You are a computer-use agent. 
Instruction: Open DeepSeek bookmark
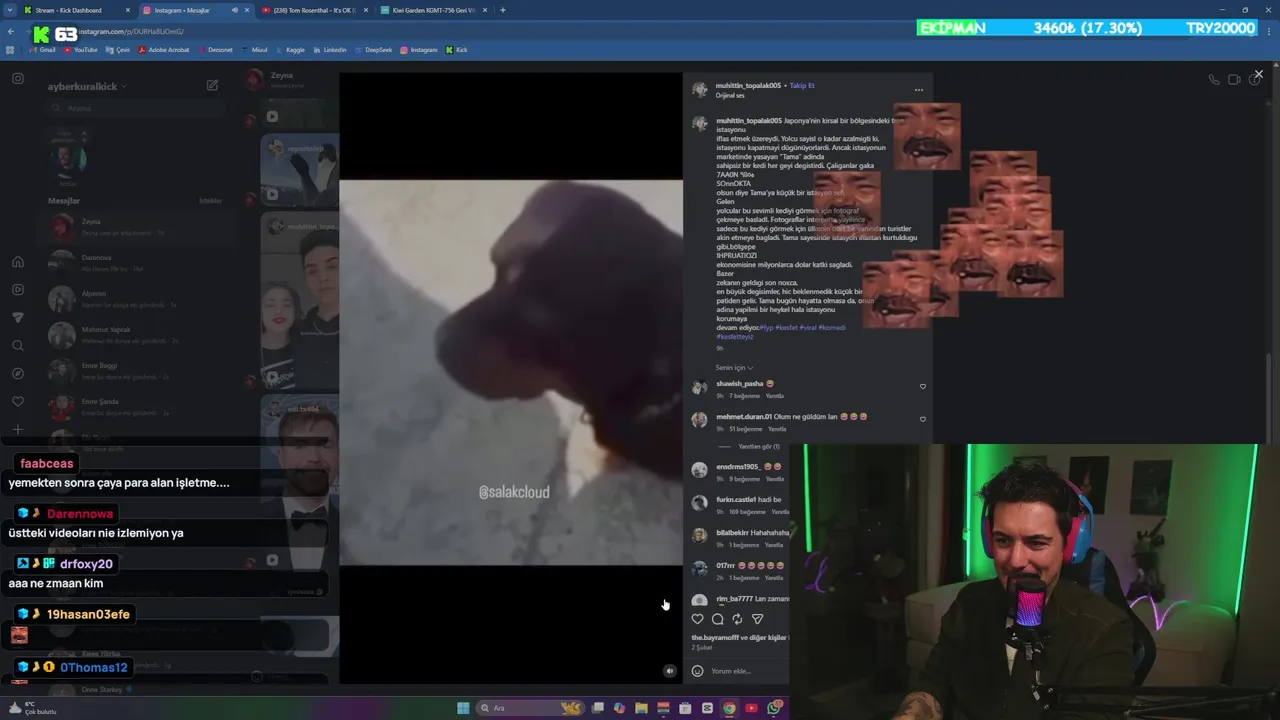click(373, 50)
